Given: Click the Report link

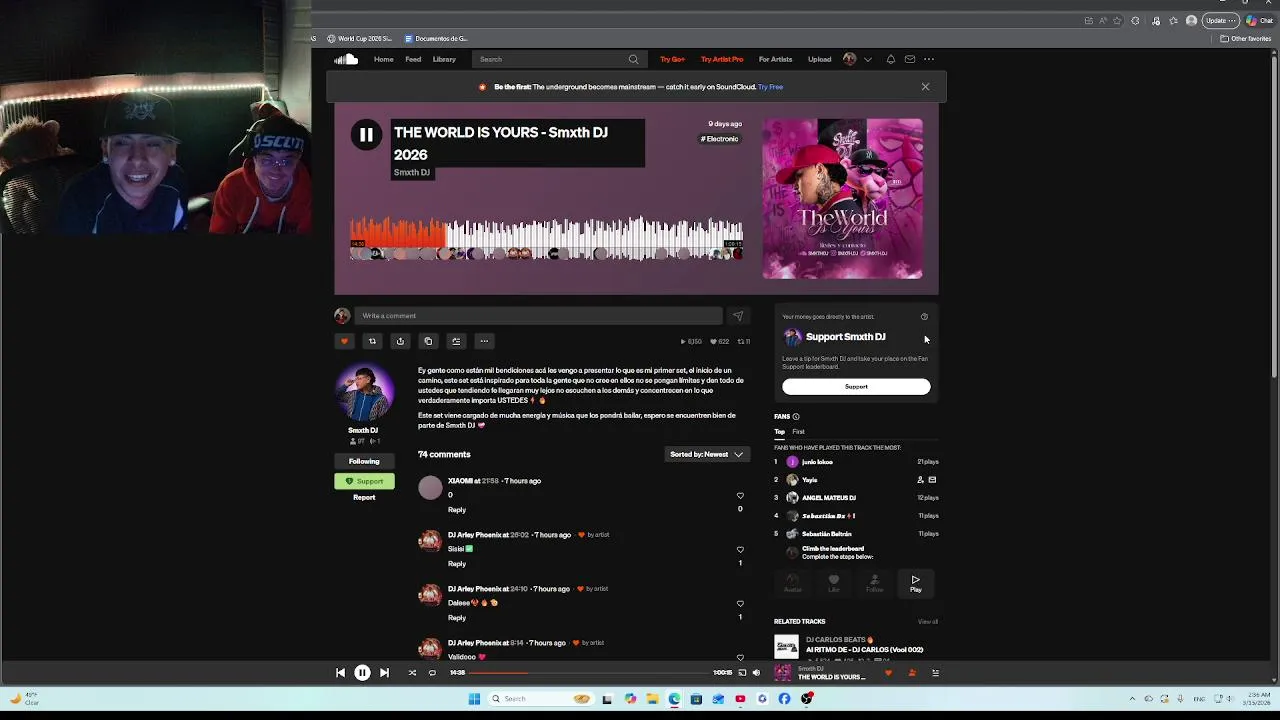Looking at the screenshot, I should point(364,497).
